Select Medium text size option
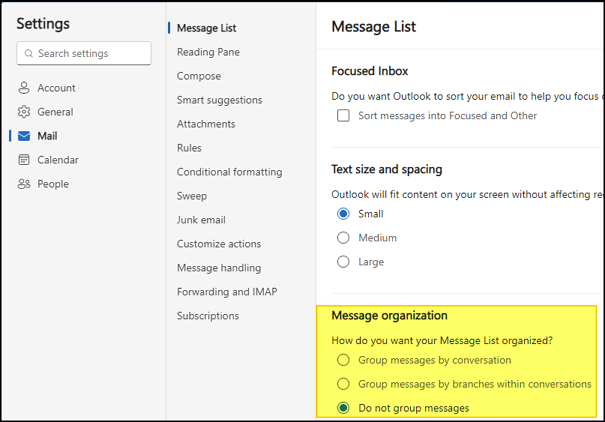 pyautogui.click(x=343, y=238)
